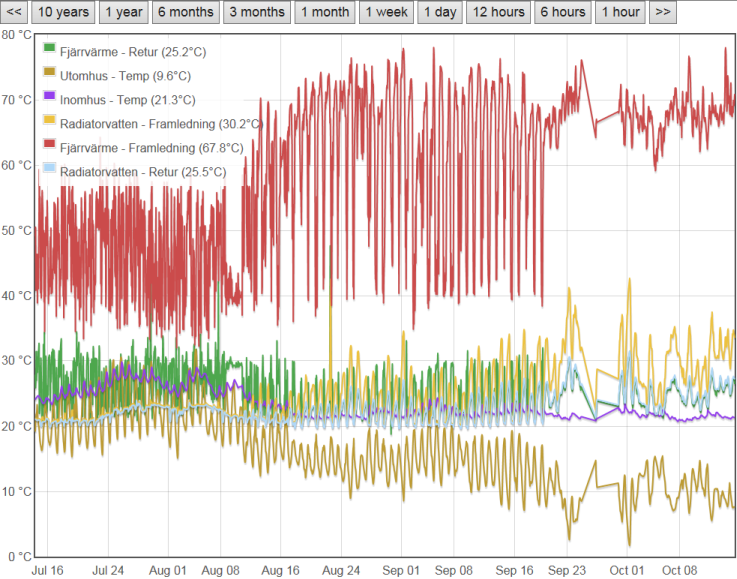Select the 1 year time range

pyautogui.click(x=124, y=12)
